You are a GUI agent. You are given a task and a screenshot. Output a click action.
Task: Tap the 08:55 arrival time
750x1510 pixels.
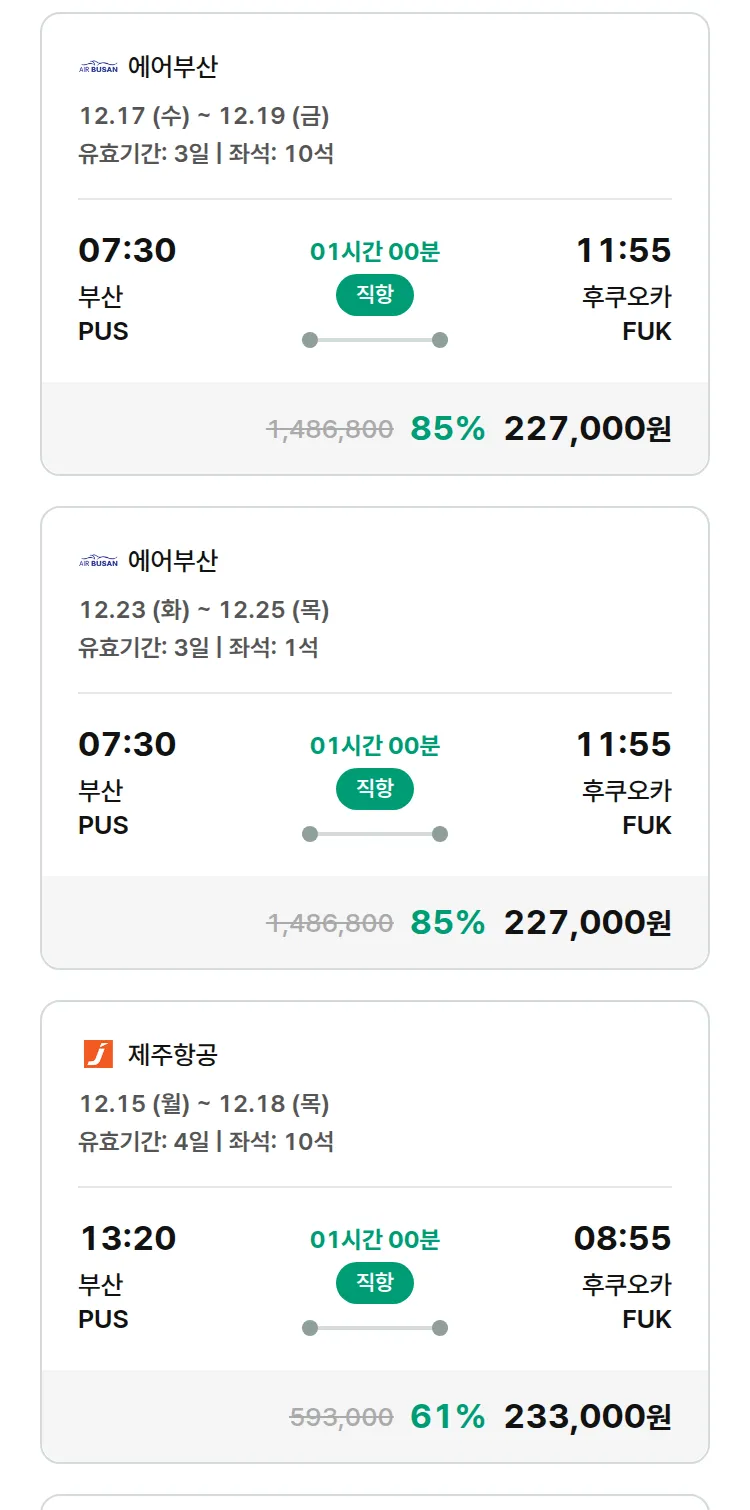pos(622,1238)
